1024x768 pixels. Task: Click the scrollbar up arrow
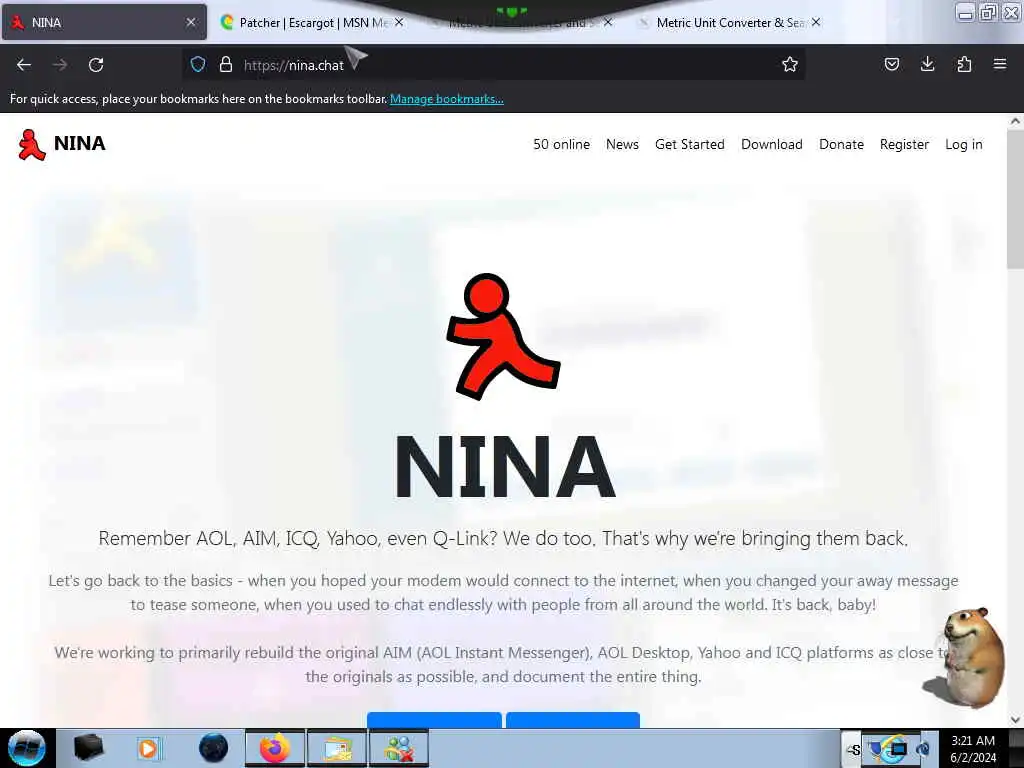tap(1015, 121)
